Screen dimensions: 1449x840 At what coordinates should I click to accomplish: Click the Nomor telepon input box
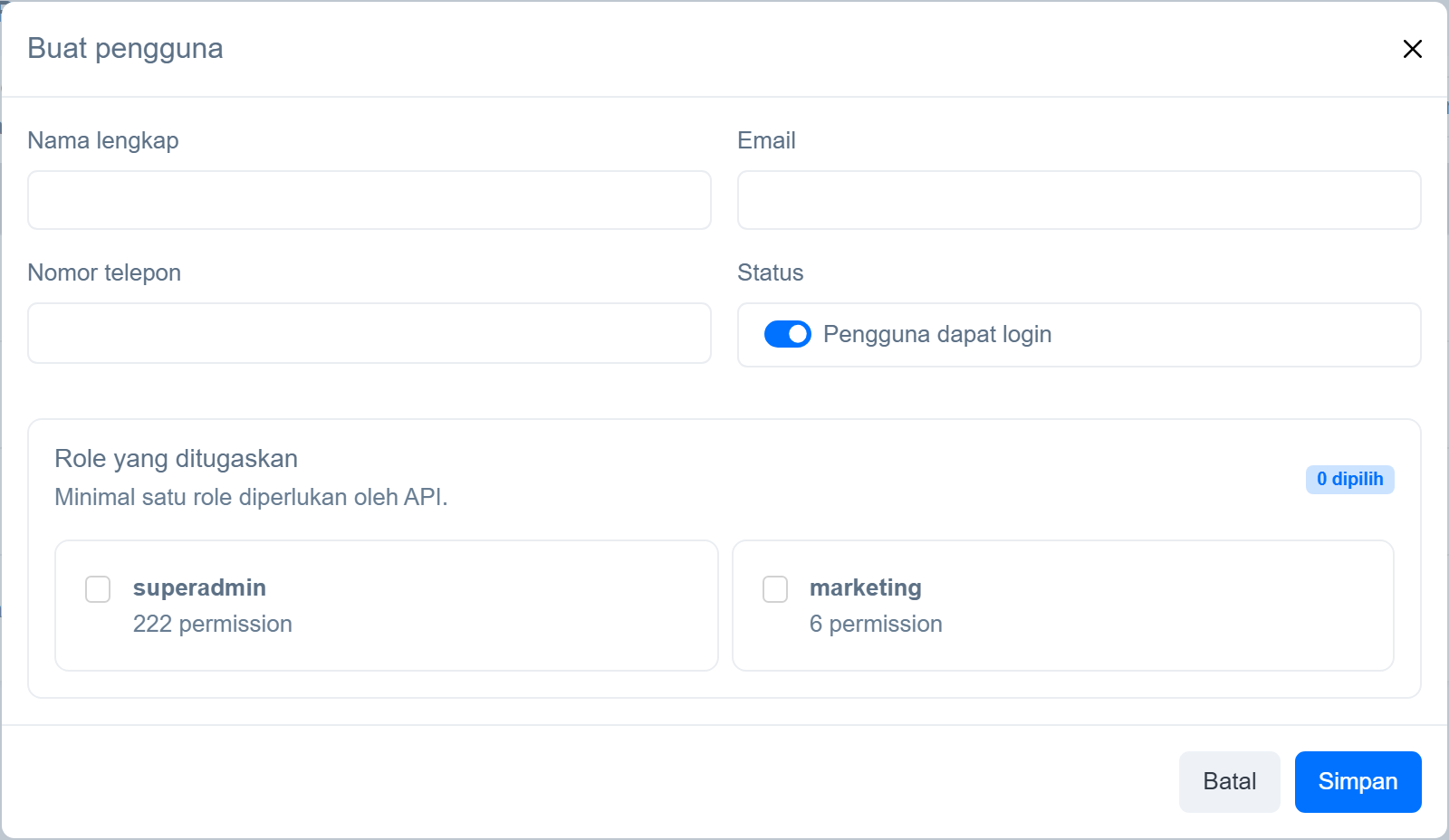point(369,333)
